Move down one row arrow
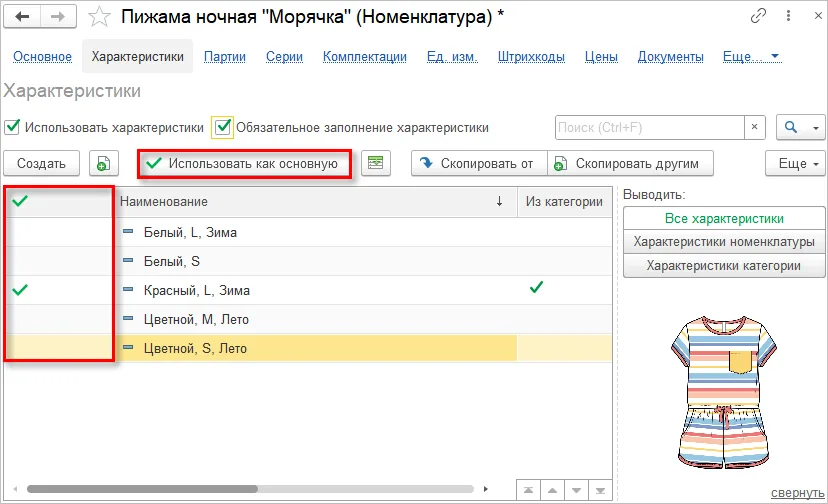This screenshot has height=504, width=828. (x=576, y=490)
